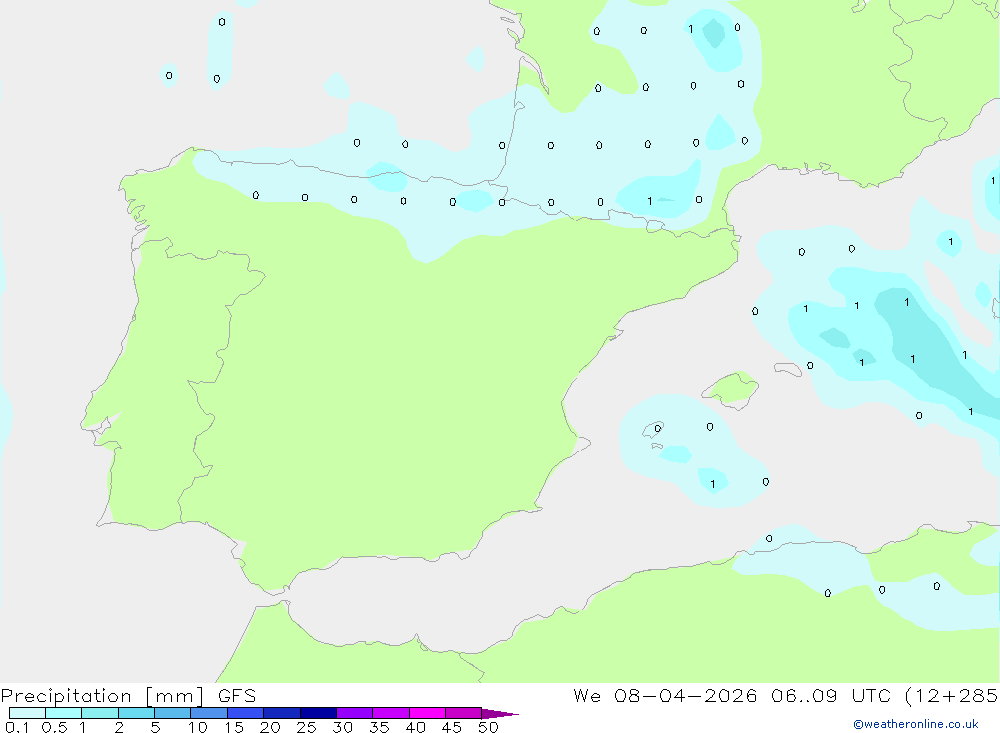Click the '25' legend scale label
Viewport: 1000px width, 733px height.
coord(306,727)
